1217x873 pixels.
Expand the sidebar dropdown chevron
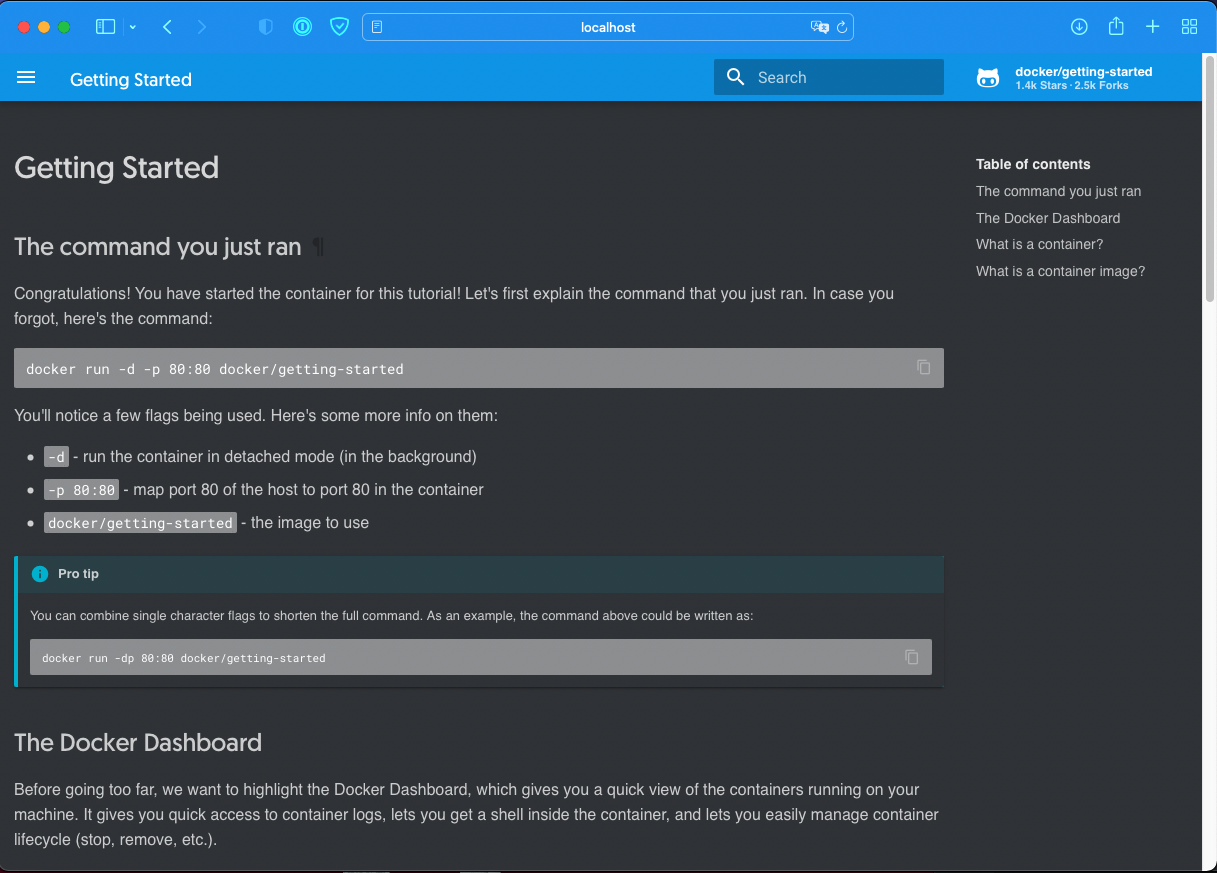[133, 27]
